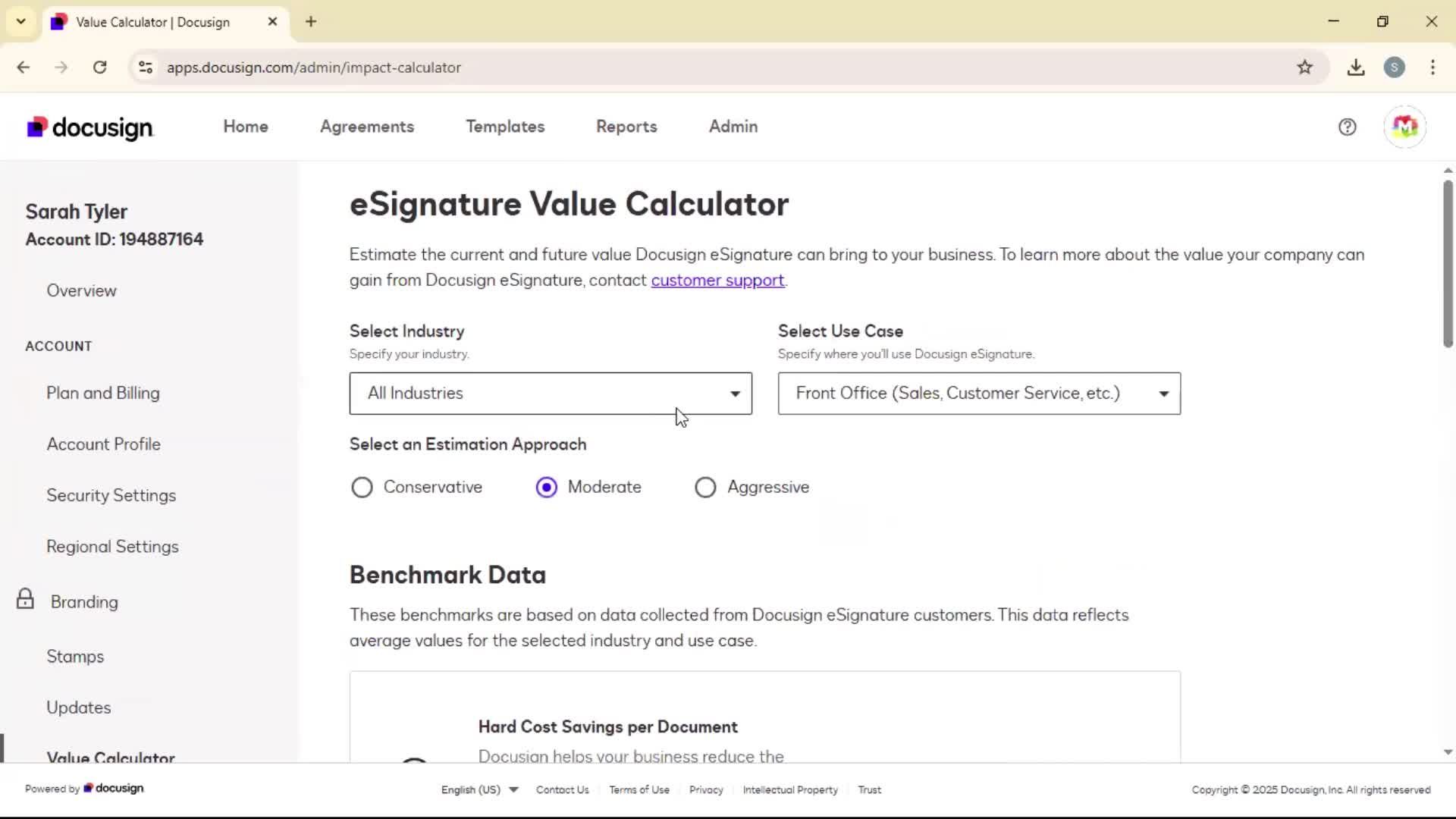Click the Docusign logo in footer
This screenshot has height=819, width=1456.
point(113,789)
